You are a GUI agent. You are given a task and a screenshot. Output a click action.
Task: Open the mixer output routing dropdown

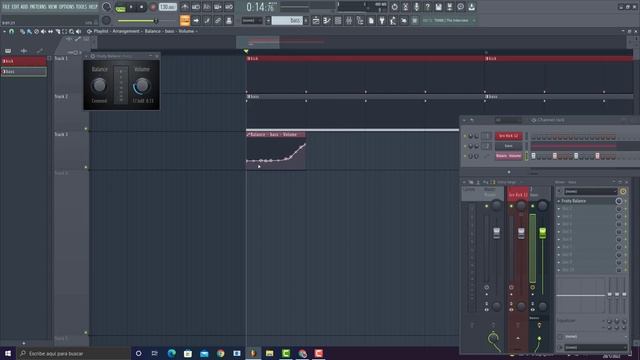(x=596, y=348)
